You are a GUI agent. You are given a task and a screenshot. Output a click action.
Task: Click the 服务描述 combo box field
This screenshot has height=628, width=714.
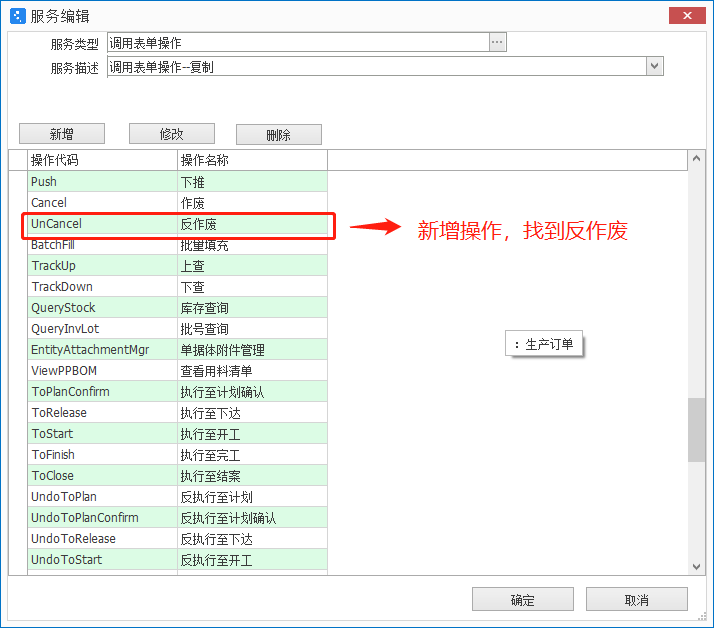click(377, 67)
